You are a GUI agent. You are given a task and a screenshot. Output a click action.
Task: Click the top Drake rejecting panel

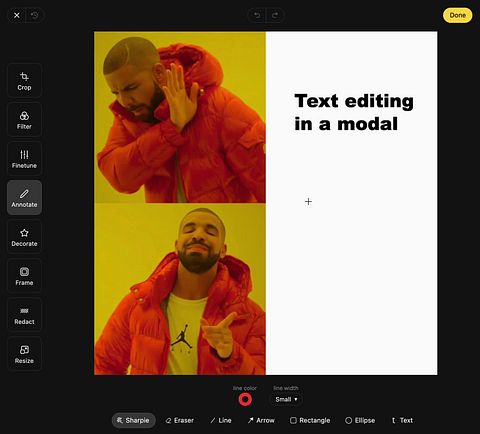(180, 117)
